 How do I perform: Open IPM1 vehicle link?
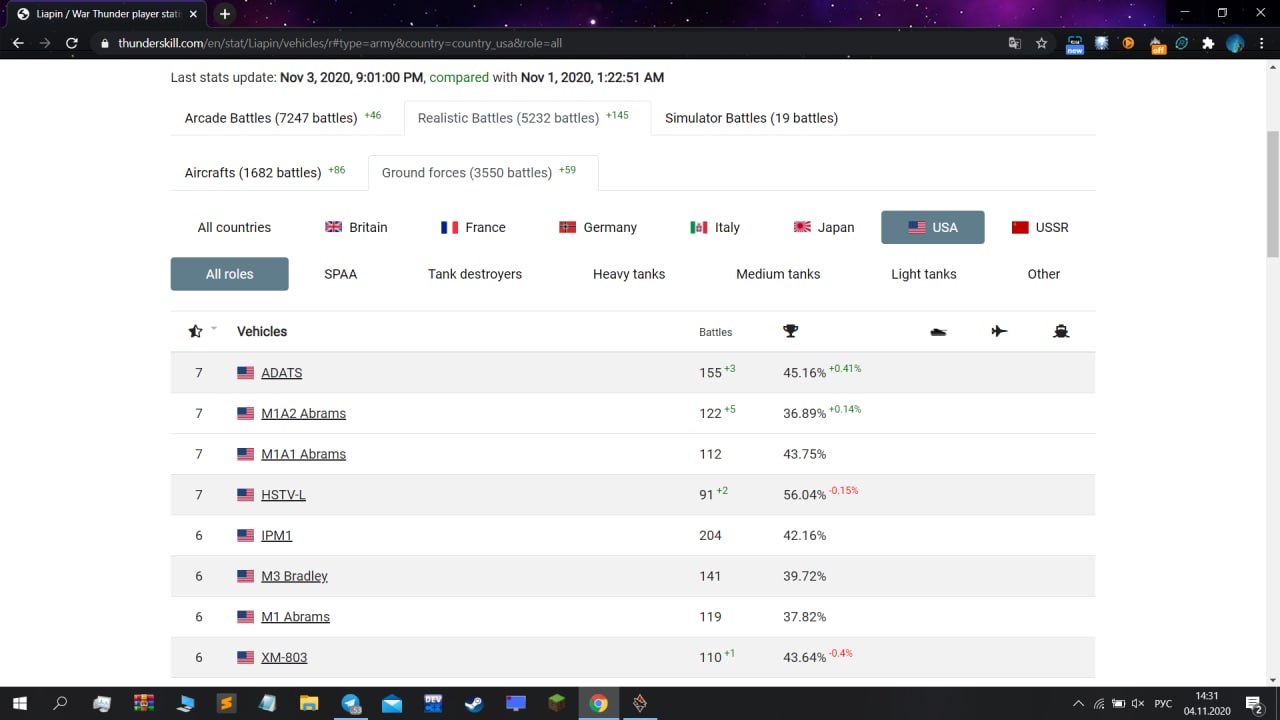(x=276, y=535)
